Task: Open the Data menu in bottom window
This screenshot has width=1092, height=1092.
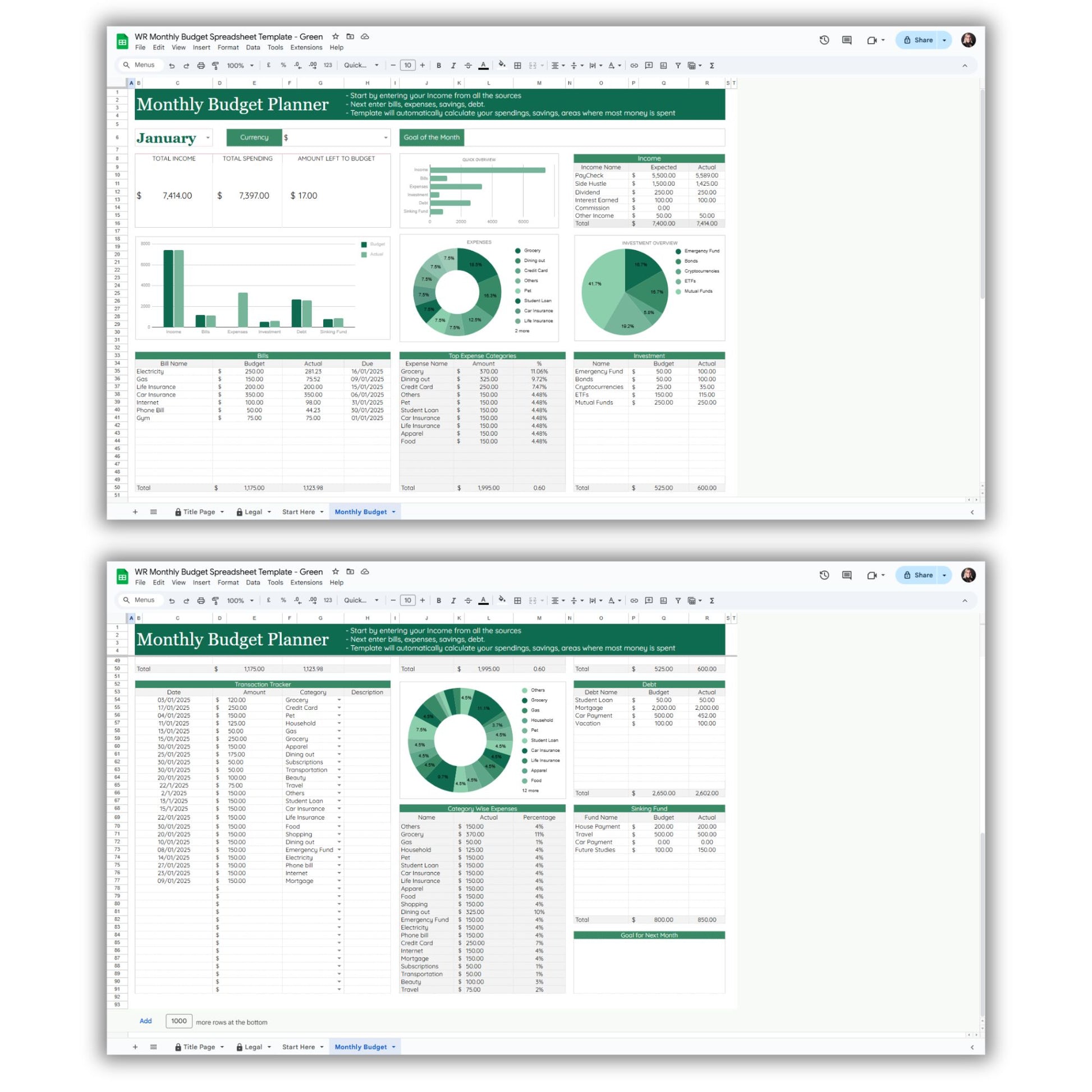Action: (253, 582)
